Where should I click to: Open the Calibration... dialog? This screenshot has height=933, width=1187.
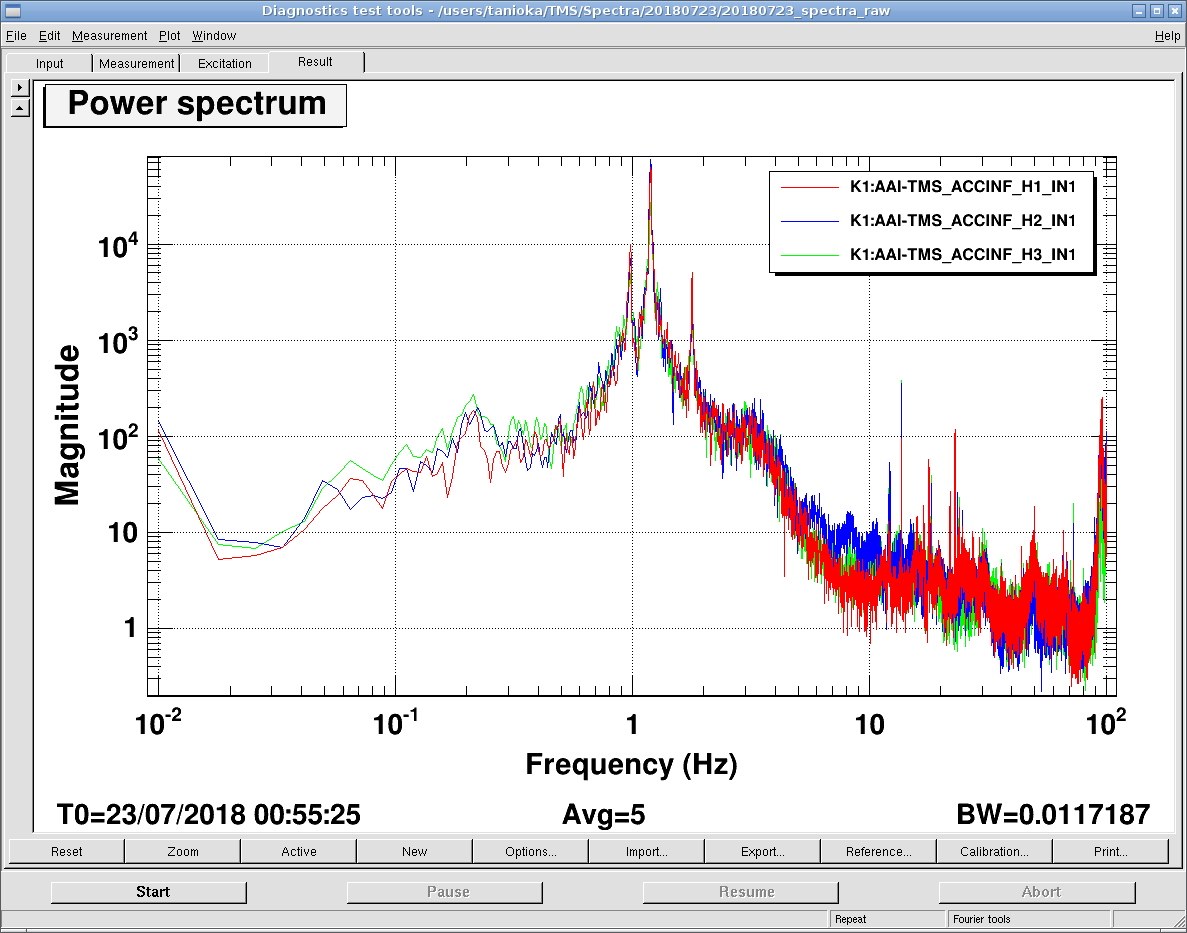point(994,852)
